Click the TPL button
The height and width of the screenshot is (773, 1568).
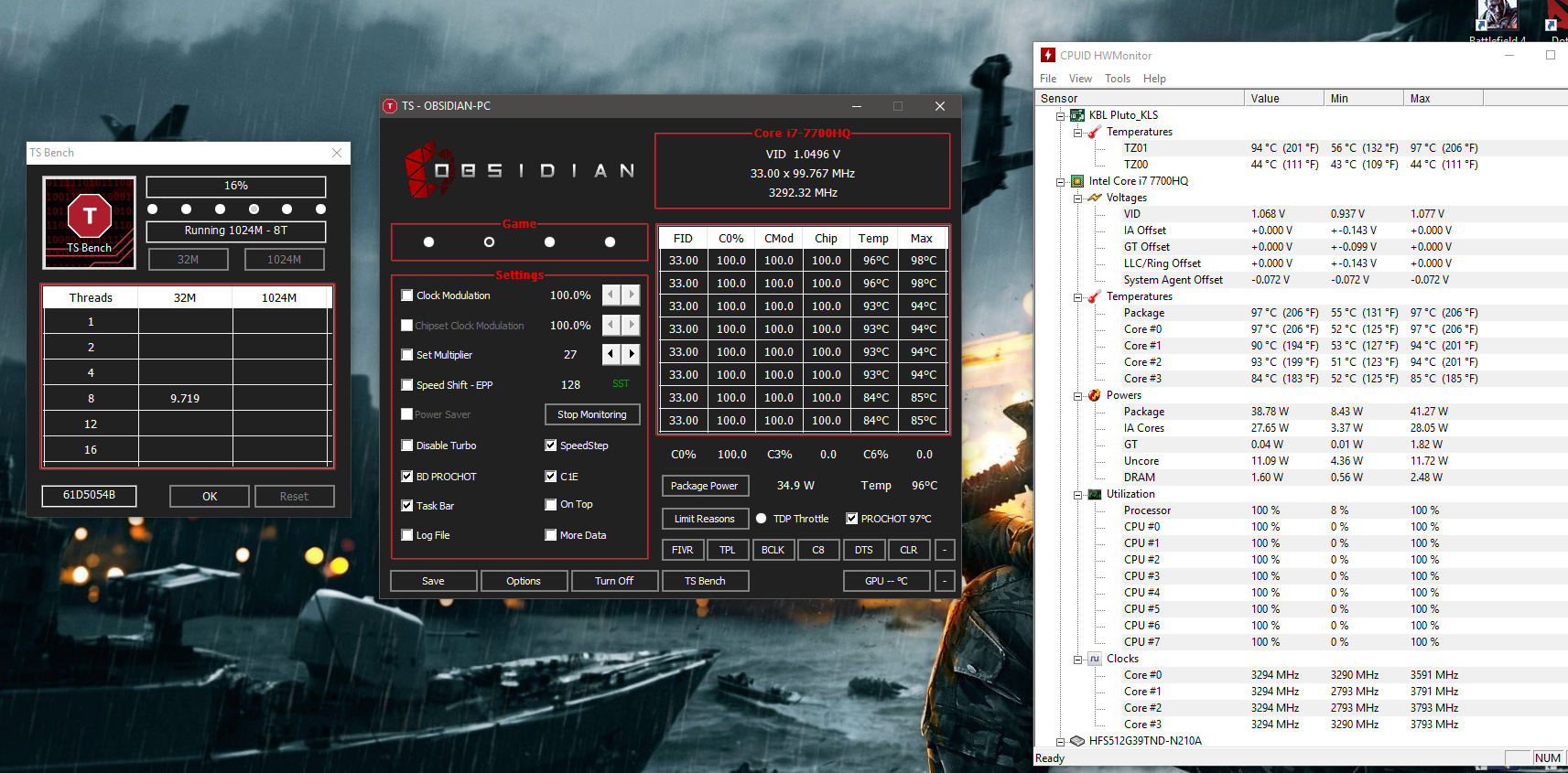[x=728, y=550]
